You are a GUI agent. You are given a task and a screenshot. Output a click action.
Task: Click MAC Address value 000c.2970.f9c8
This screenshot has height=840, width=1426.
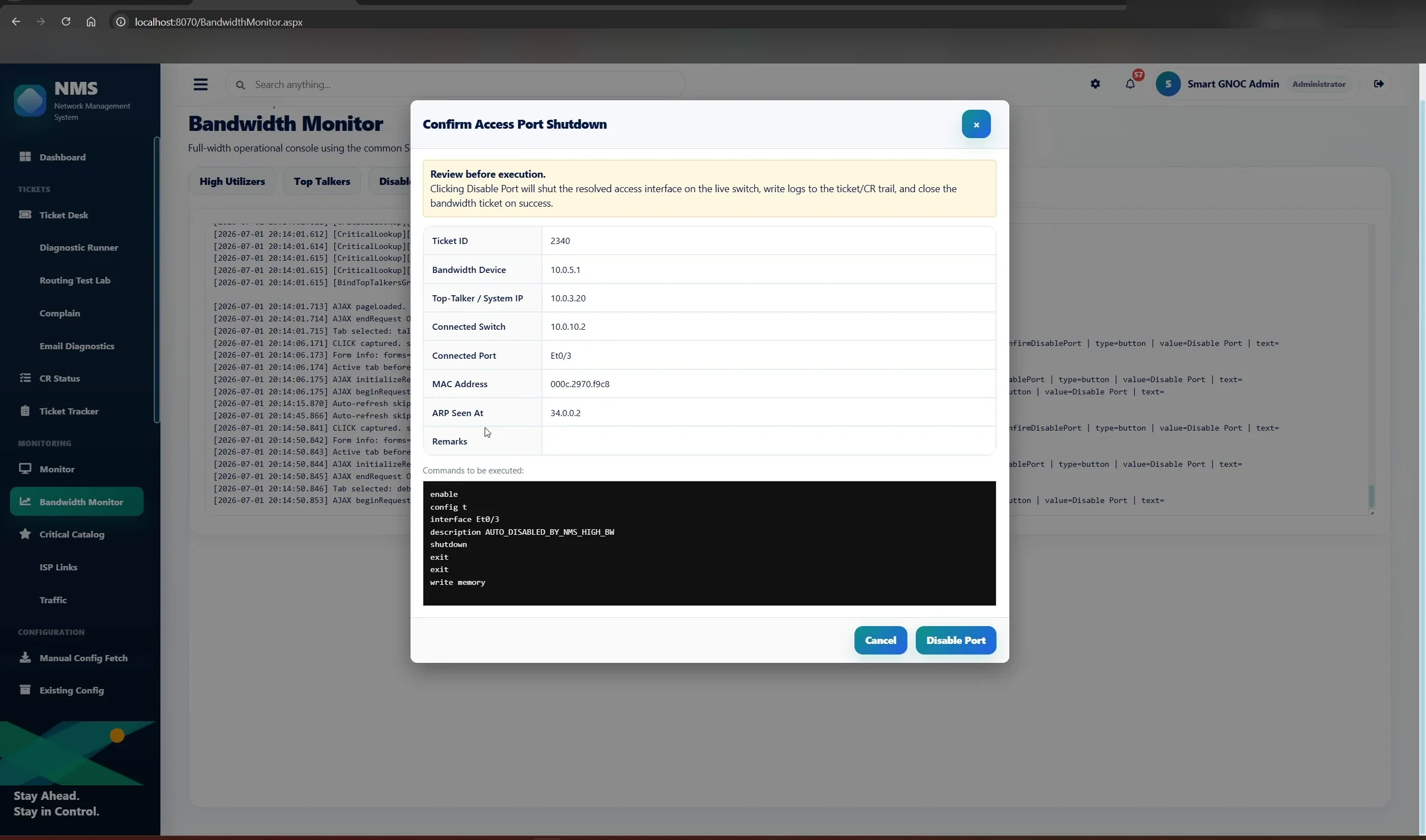(579, 384)
